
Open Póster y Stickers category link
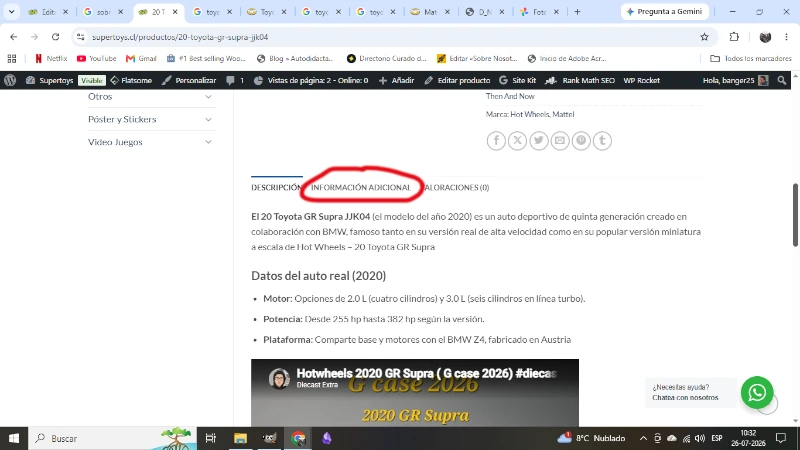122,119
